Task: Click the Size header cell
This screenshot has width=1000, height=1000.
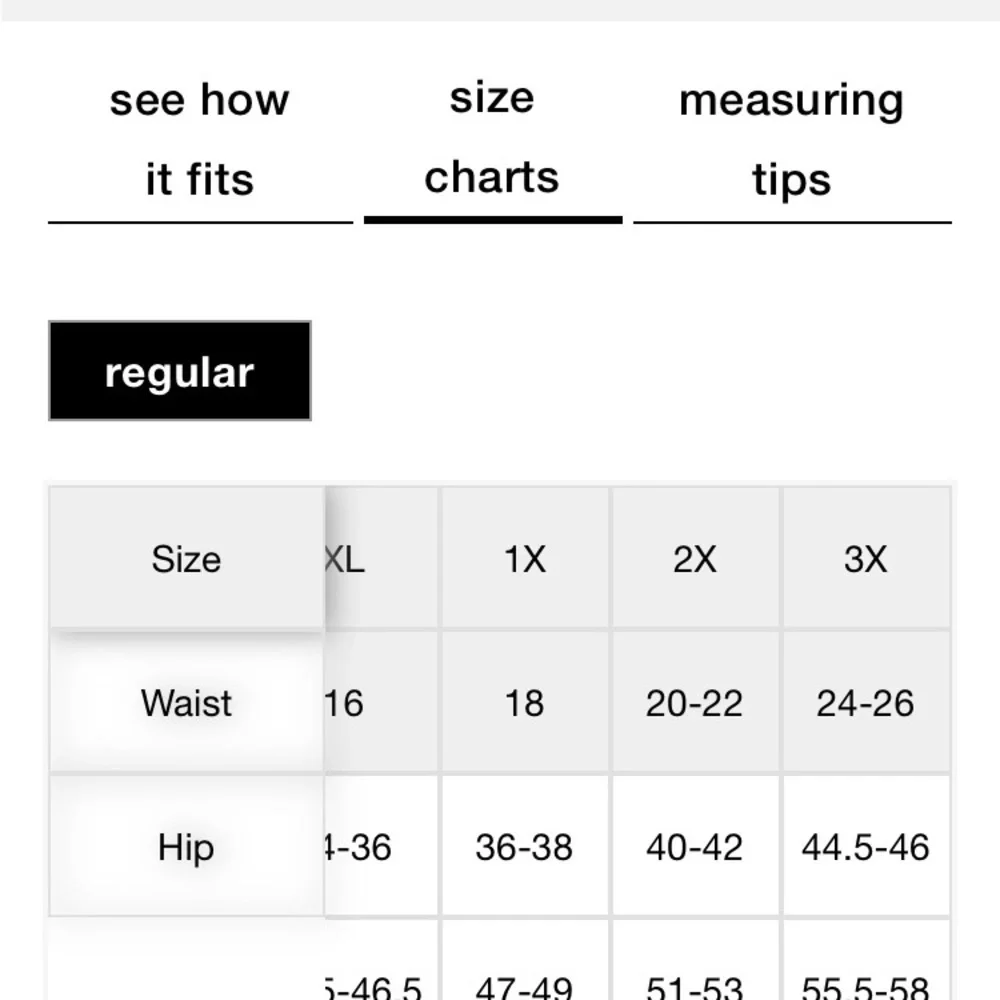Action: (x=186, y=559)
